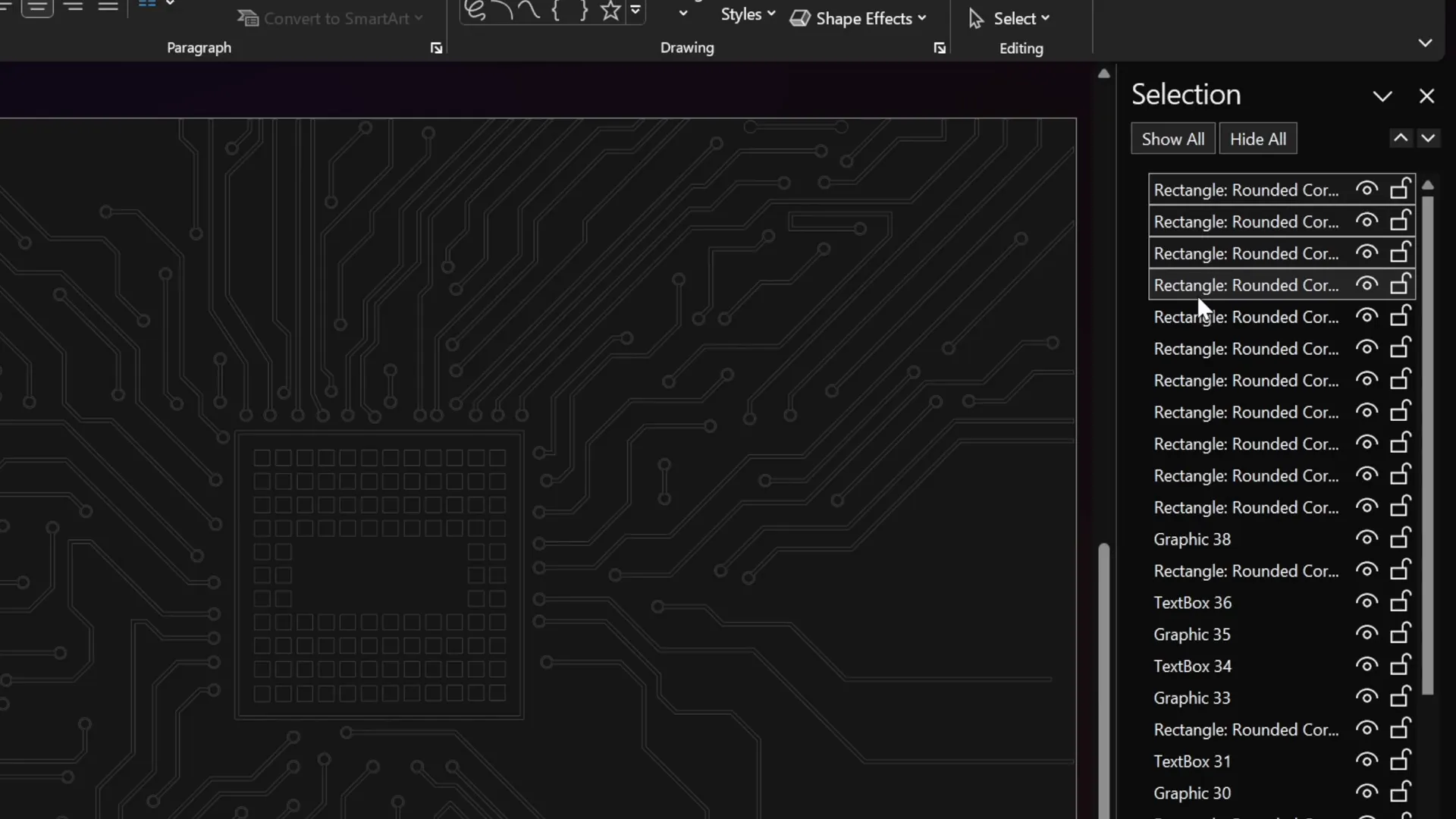Pick the Curve shape in gallery

pyautogui.click(x=529, y=11)
